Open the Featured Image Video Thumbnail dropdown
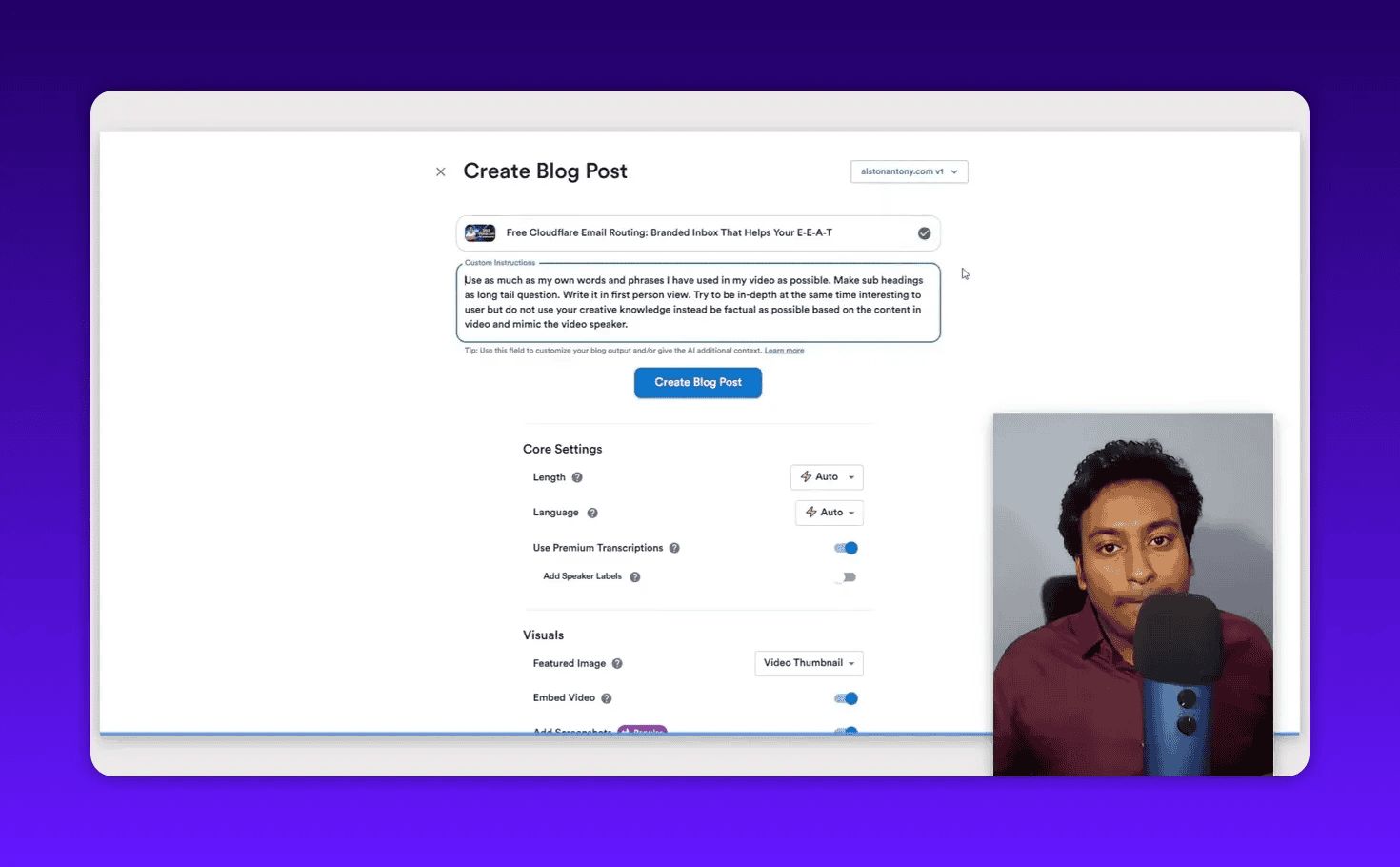Image resolution: width=1400 pixels, height=867 pixels. tap(809, 663)
